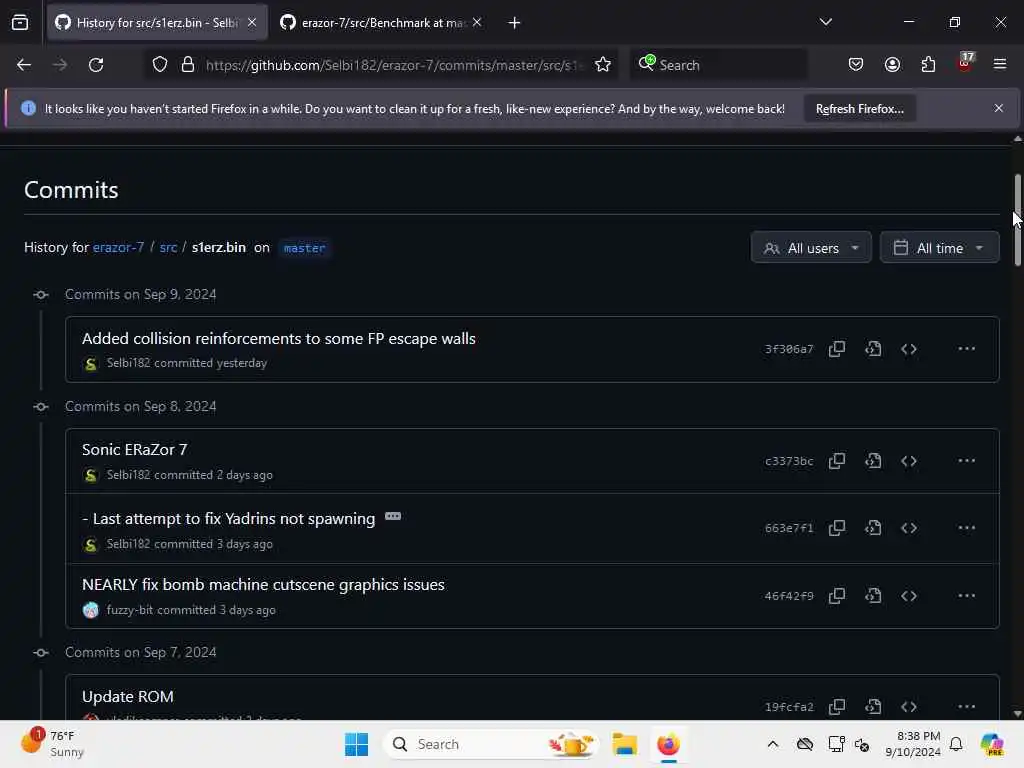The width and height of the screenshot is (1024, 768).
Task: Click the Firefox toolbar Search box
Action: 717,65
